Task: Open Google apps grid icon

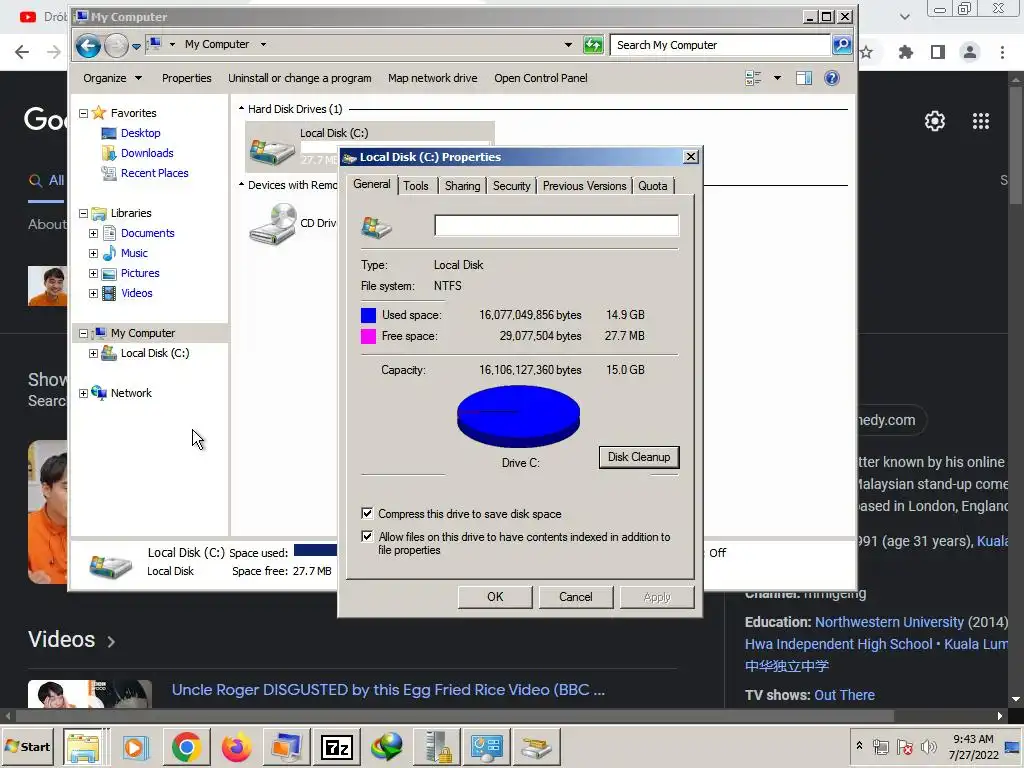Action: point(981,121)
